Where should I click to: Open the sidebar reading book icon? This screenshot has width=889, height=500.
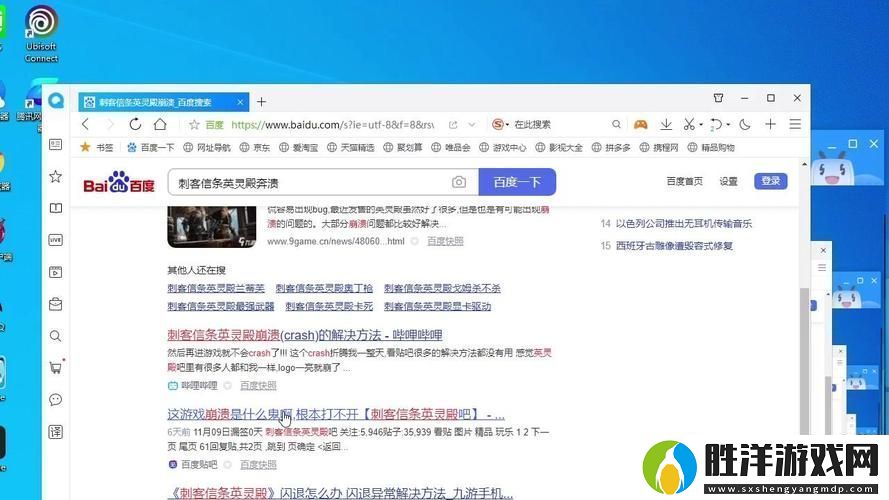click(x=56, y=208)
